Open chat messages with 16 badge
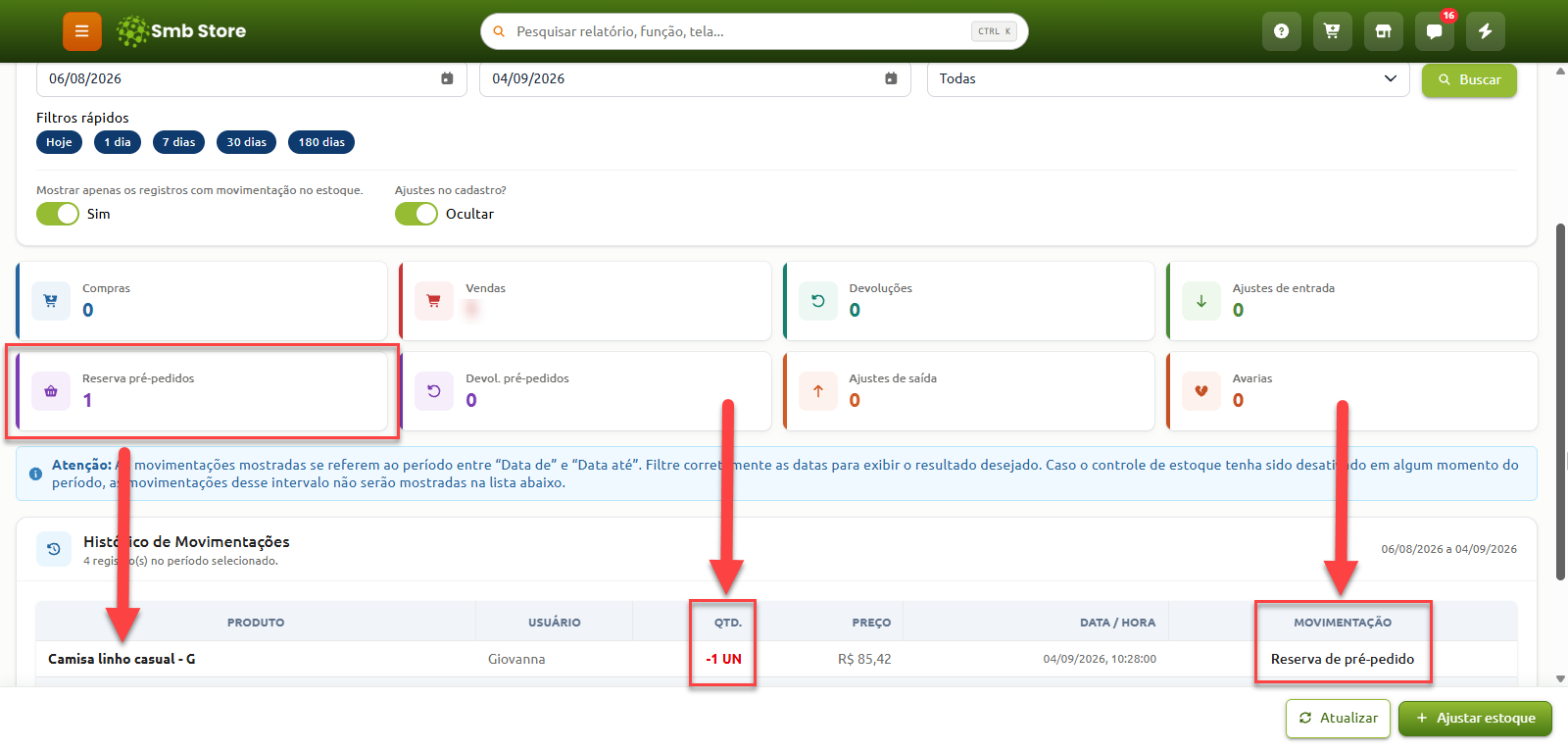 point(1434,31)
